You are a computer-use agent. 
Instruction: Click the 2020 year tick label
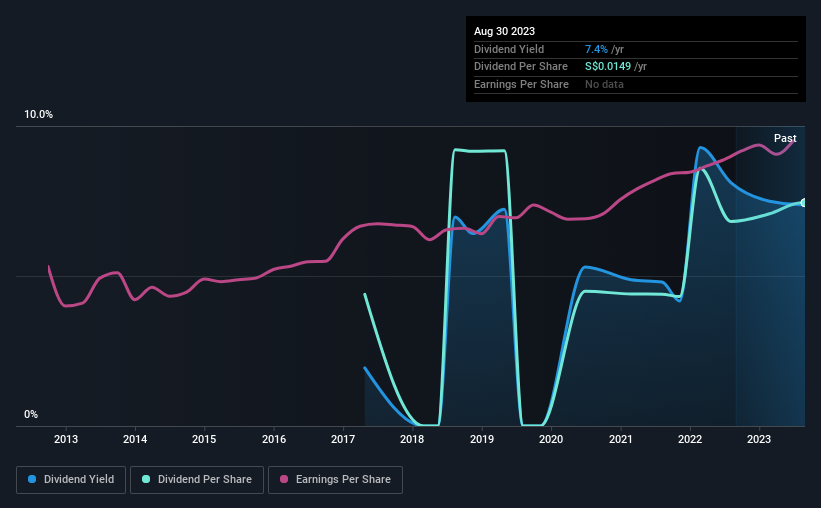click(x=551, y=439)
